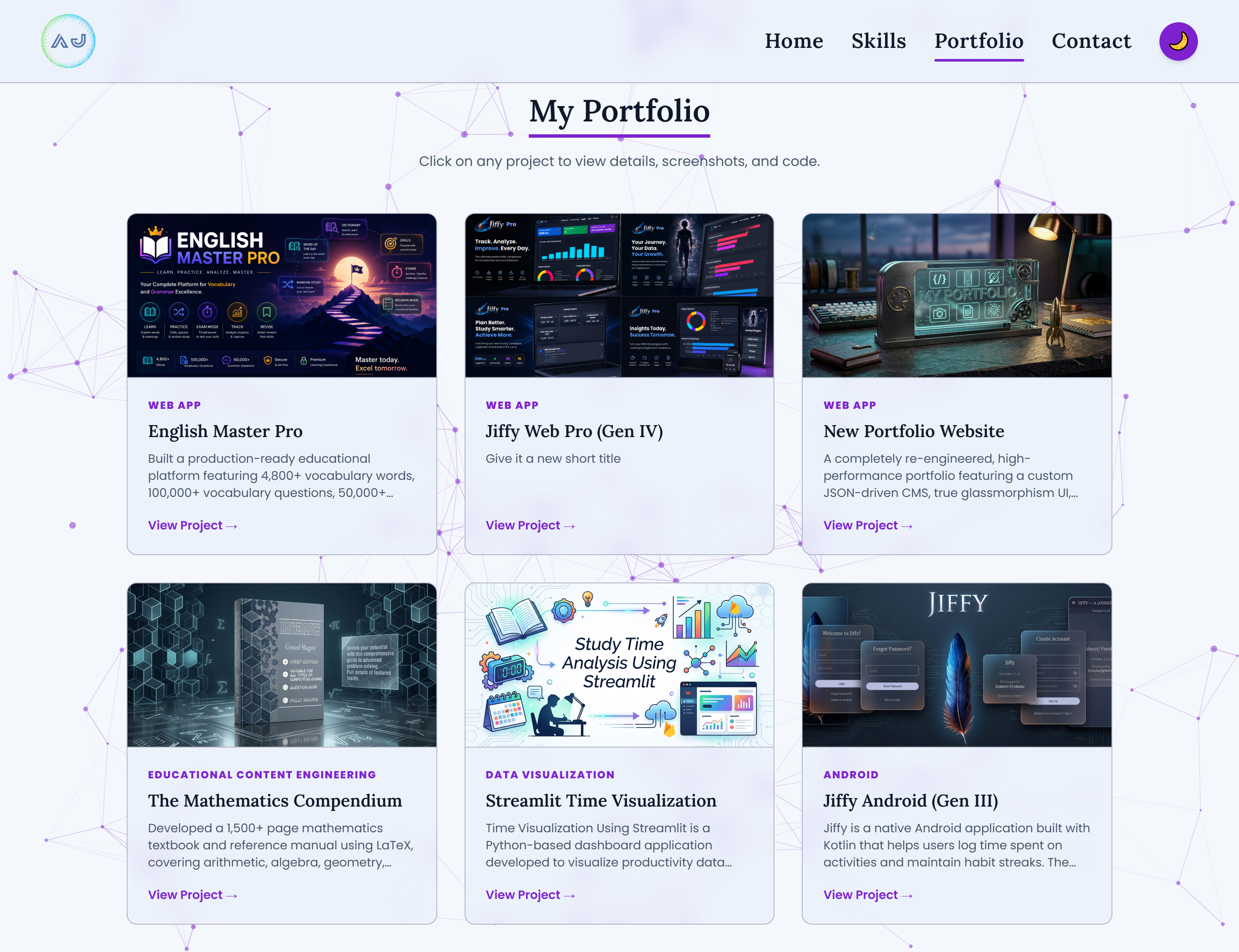Viewport: 1239px width, 952px height.
Task: Click the ANDROID category label
Action: tap(851, 775)
